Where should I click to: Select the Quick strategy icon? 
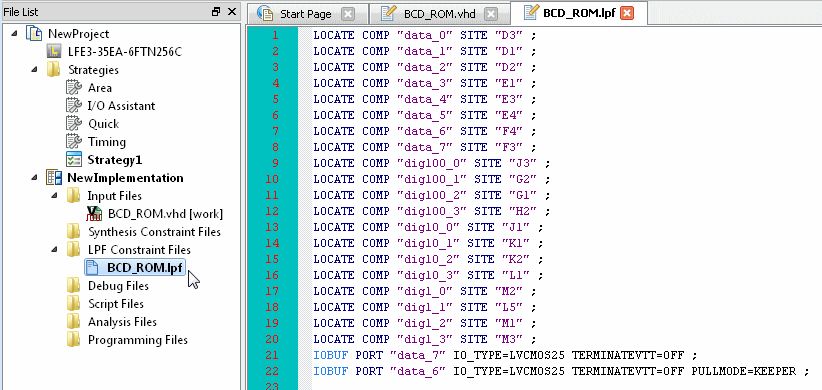point(74,124)
